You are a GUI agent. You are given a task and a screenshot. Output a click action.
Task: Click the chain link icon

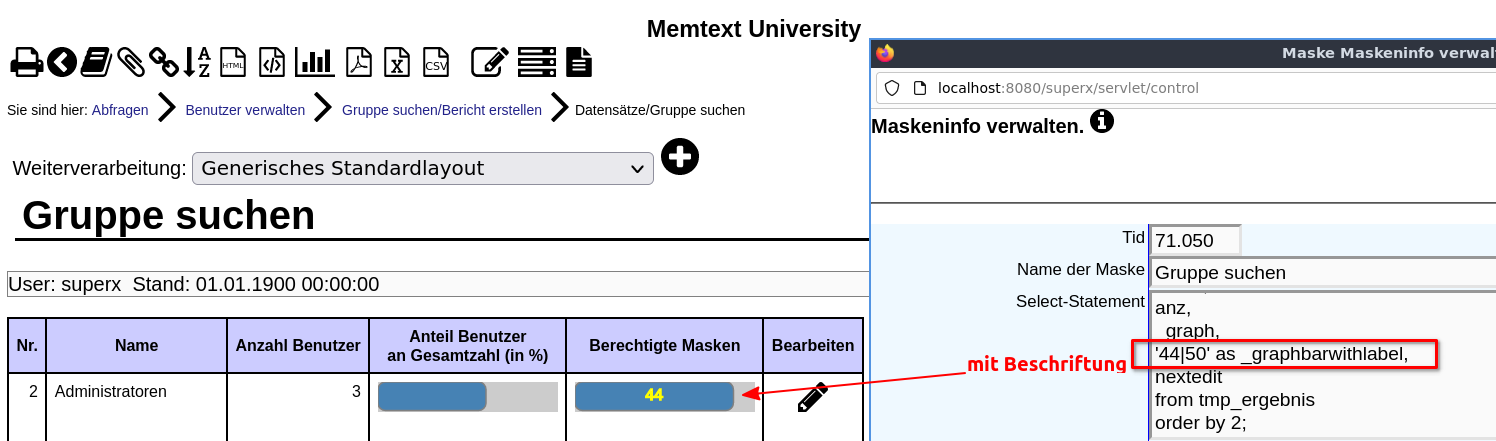pyautogui.click(x=164, y=62)
